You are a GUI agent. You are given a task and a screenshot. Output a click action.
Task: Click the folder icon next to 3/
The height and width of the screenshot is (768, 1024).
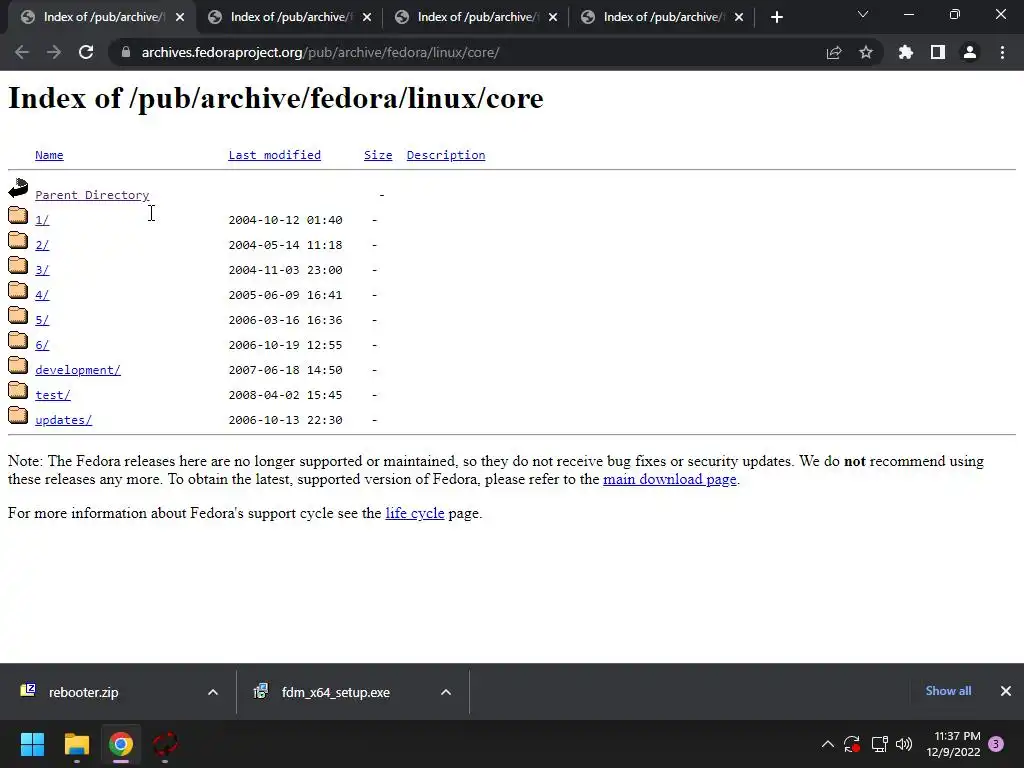point(18,264)
